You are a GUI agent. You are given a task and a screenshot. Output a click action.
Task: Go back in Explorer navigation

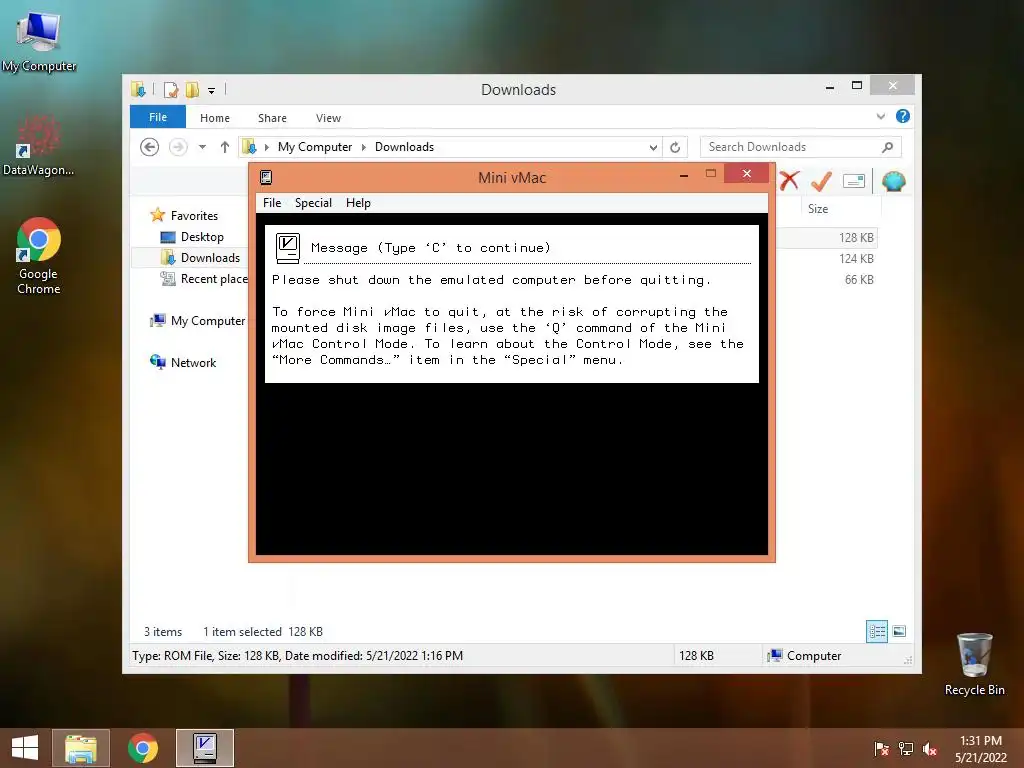[x=150, y=147]
